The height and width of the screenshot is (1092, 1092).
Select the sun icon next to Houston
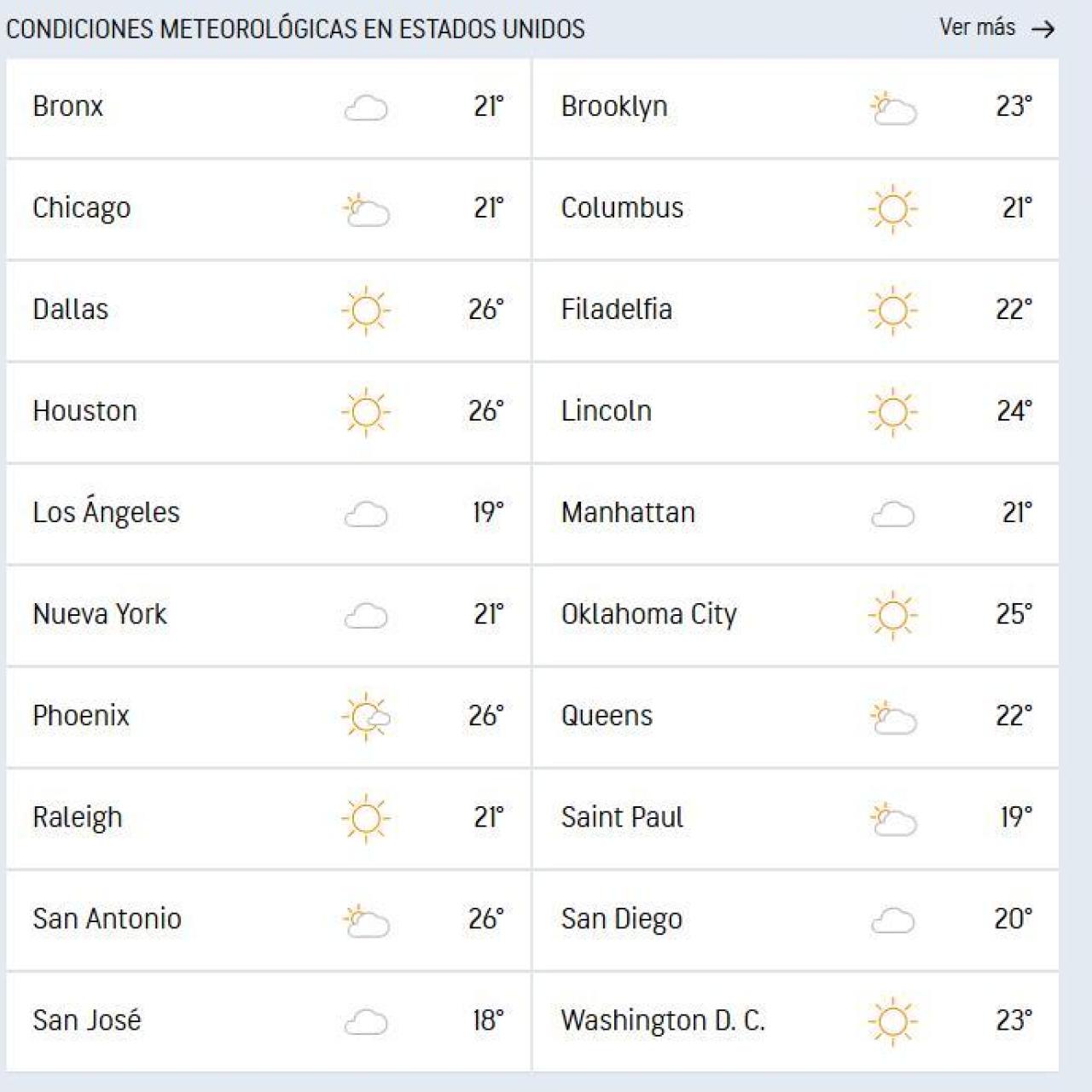[x=365, y=411]
